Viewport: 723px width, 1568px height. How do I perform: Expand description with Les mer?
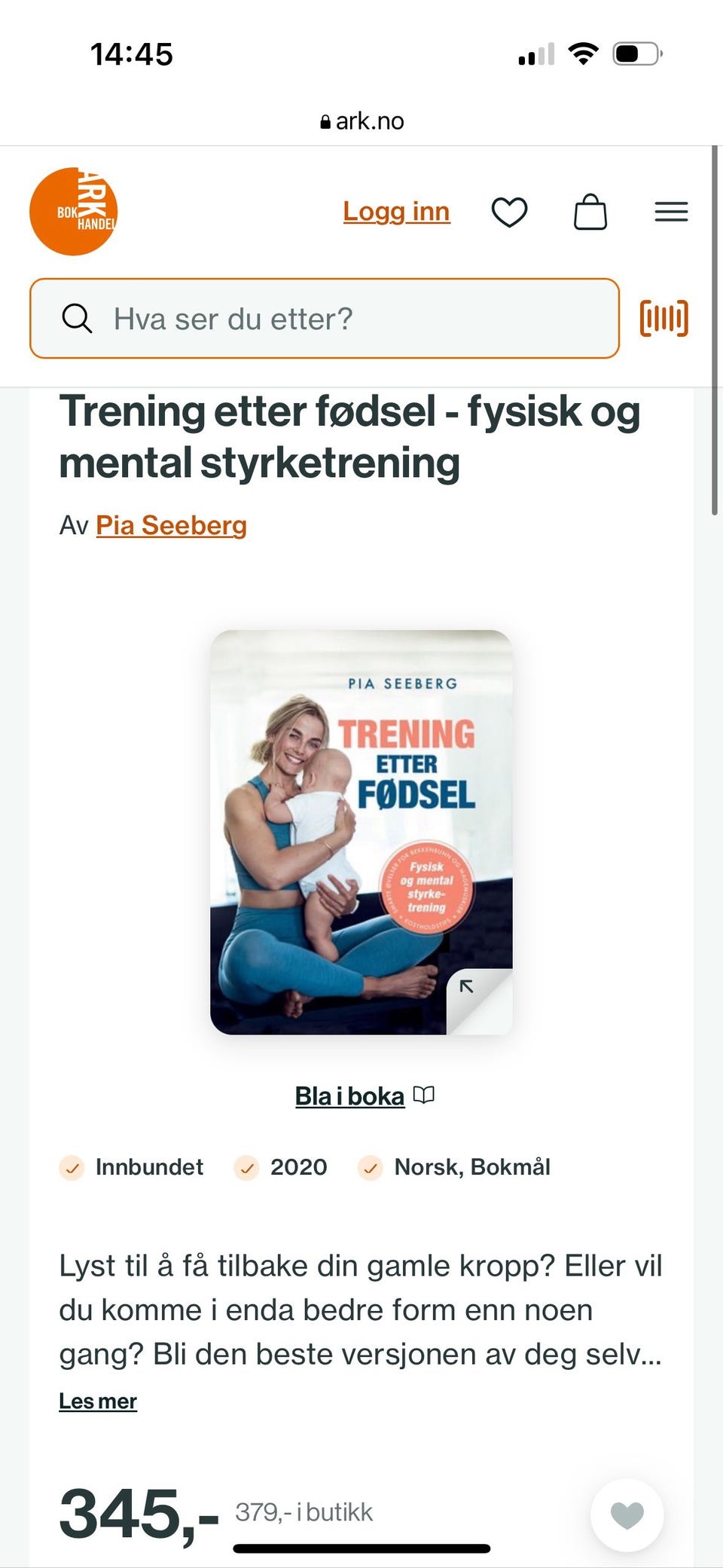pos(98,1401)
